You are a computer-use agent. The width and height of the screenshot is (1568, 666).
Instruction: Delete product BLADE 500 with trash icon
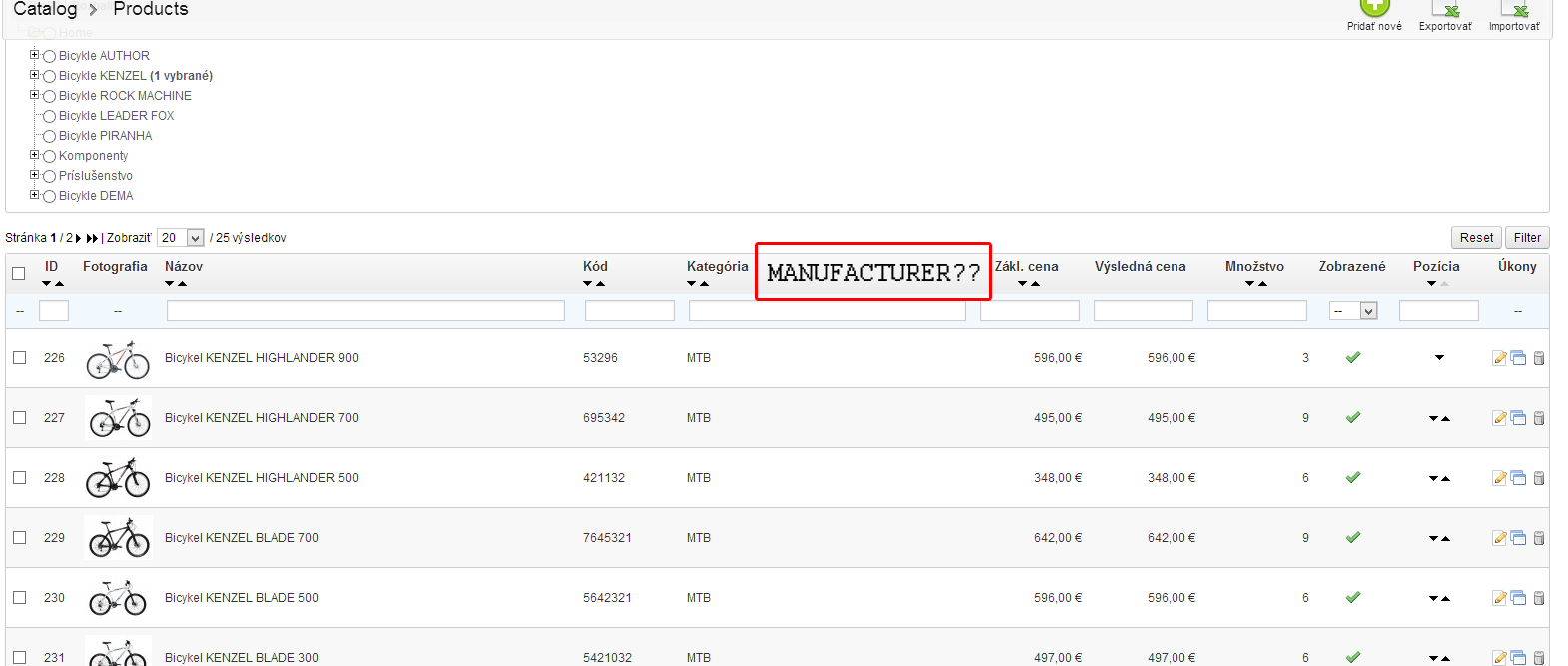(x=1539, y=598)
